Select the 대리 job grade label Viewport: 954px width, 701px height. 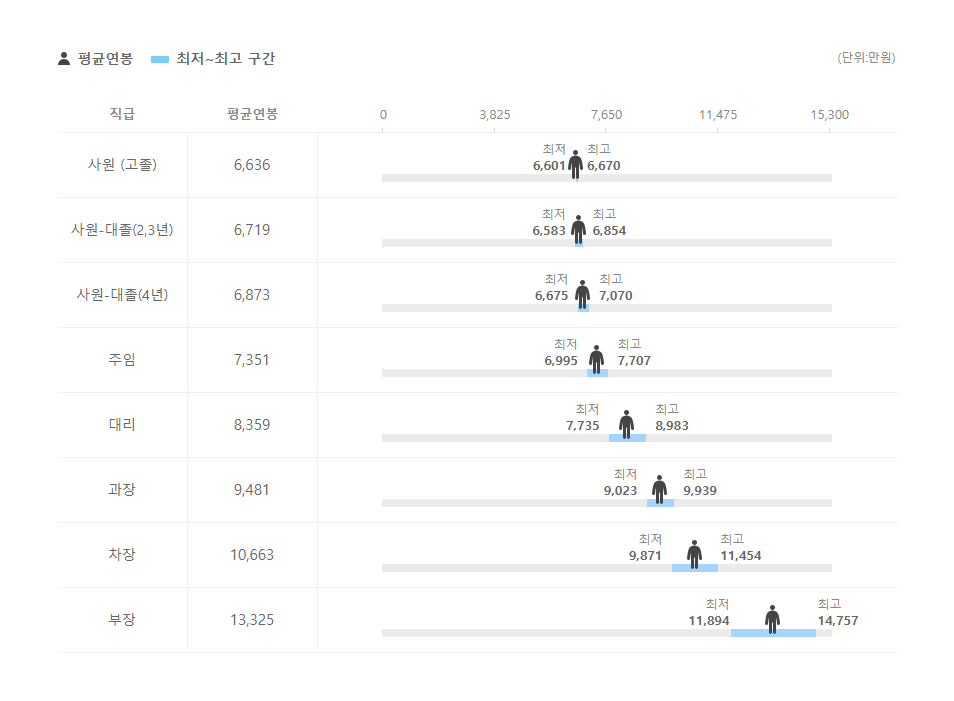122,425
